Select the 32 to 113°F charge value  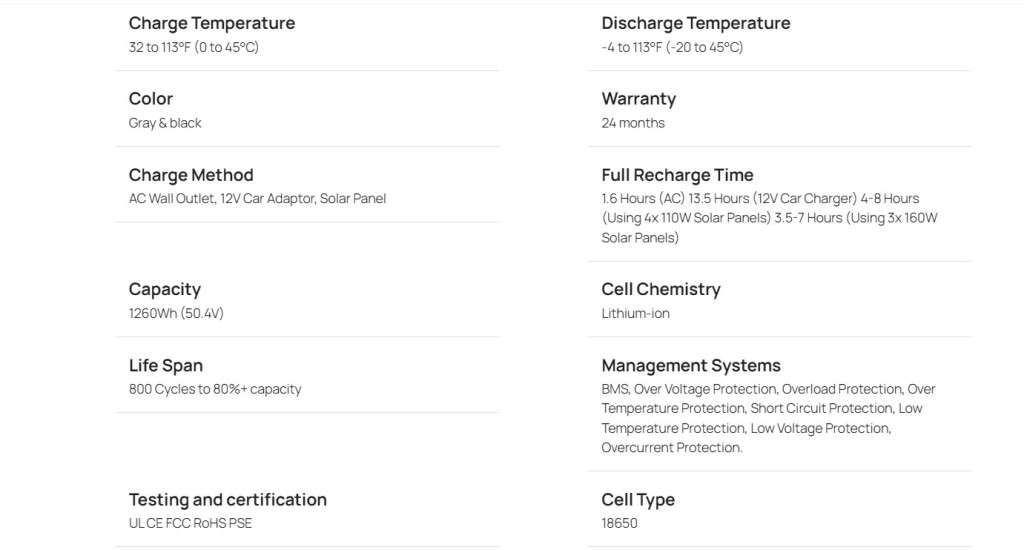click(x=194, y=47)
